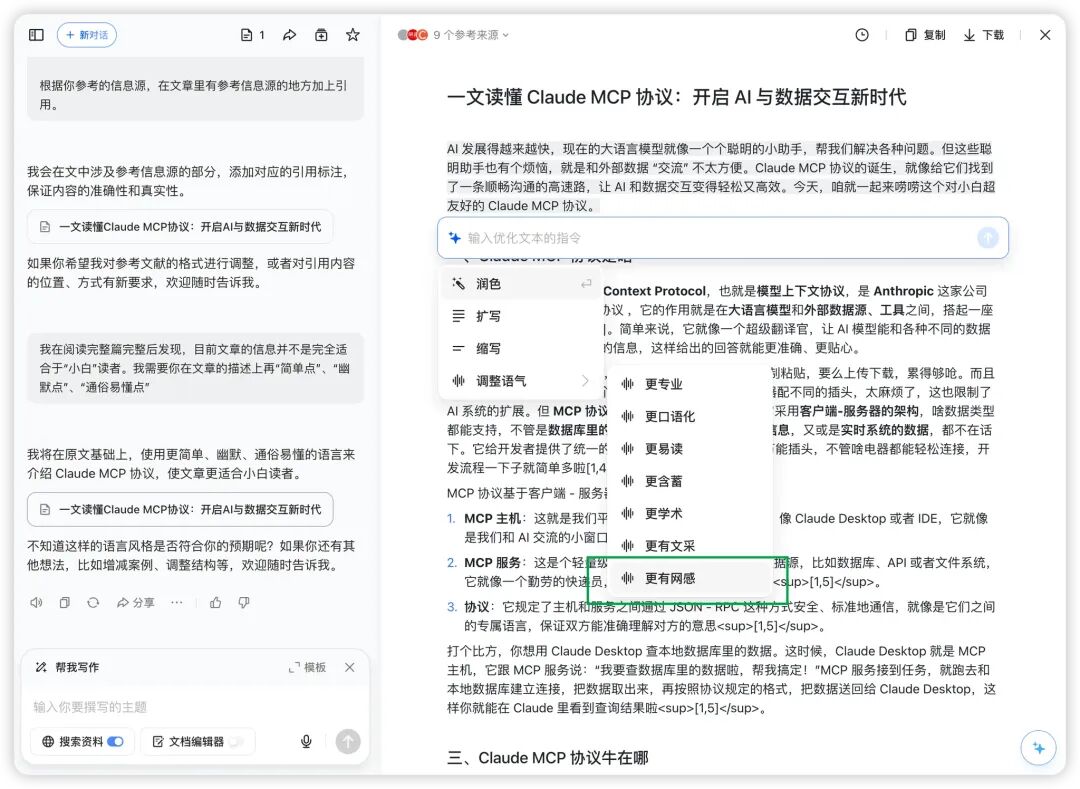Choose the 更口语化 tone option
The height and width of the screenshot is (789, 1080).
pyautogui.click(x=689, y=417)
